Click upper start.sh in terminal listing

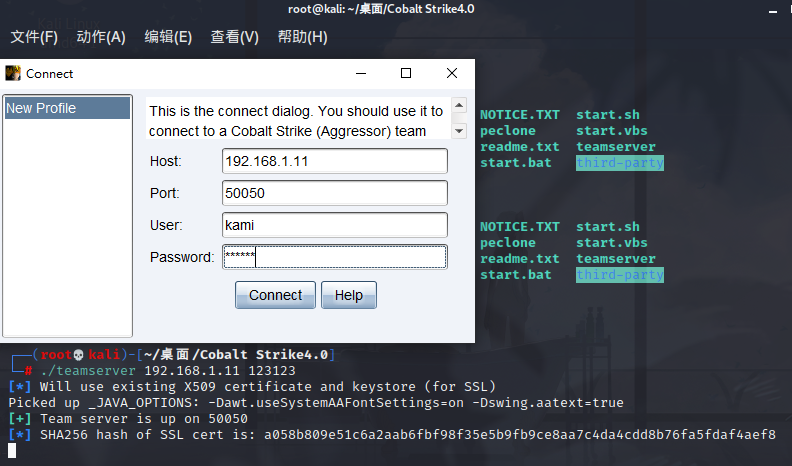point(608,115)
